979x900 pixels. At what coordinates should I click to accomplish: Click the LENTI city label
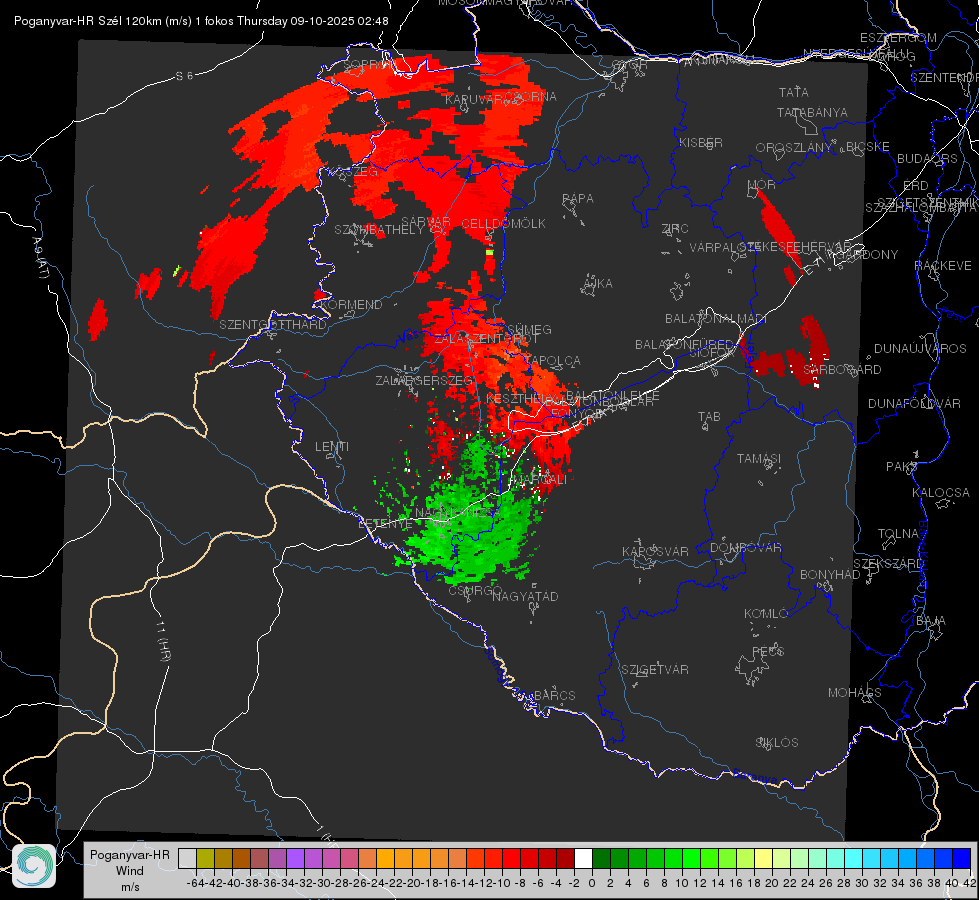pos(332,447)
